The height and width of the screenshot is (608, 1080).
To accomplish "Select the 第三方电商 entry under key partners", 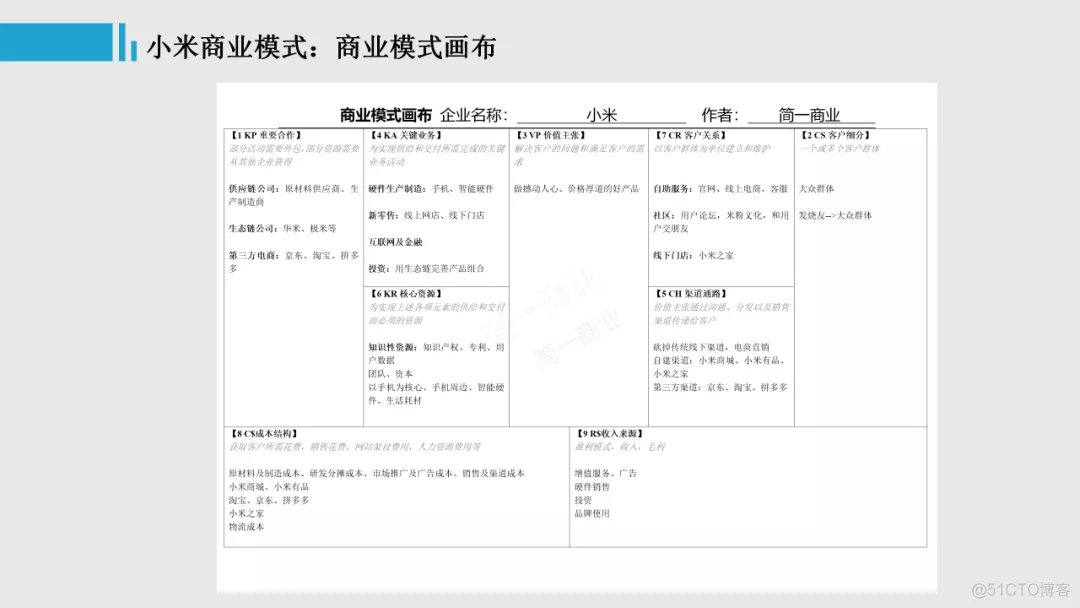I will tap(294, 262).
